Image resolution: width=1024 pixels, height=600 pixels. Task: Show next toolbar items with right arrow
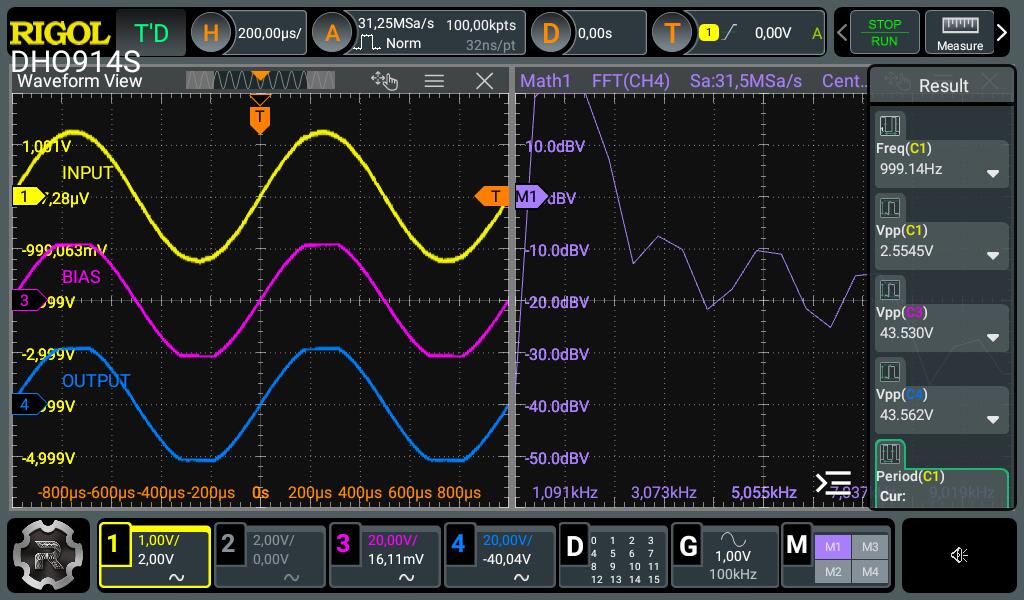coord(1002,33)
